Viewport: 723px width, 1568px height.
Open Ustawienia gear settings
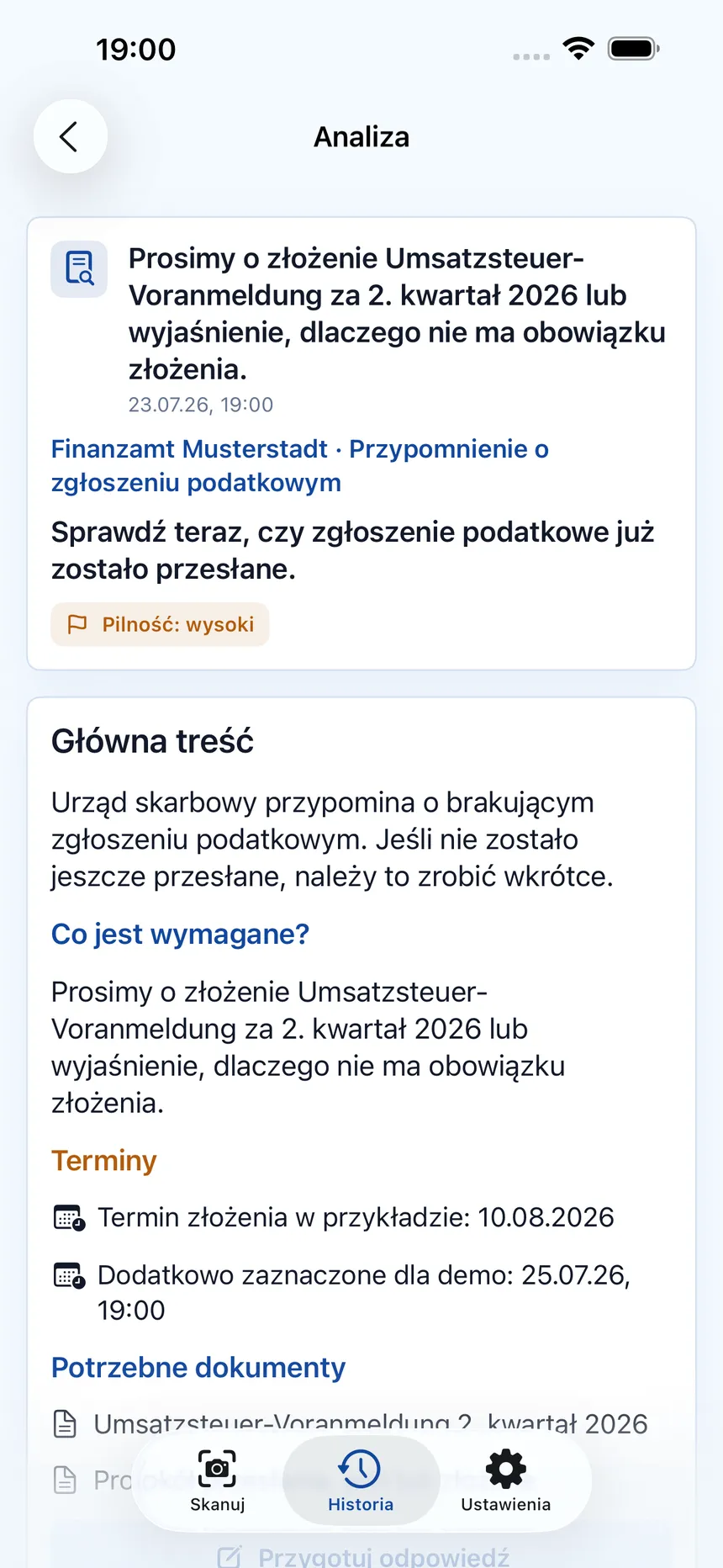tap(505, 1481)
